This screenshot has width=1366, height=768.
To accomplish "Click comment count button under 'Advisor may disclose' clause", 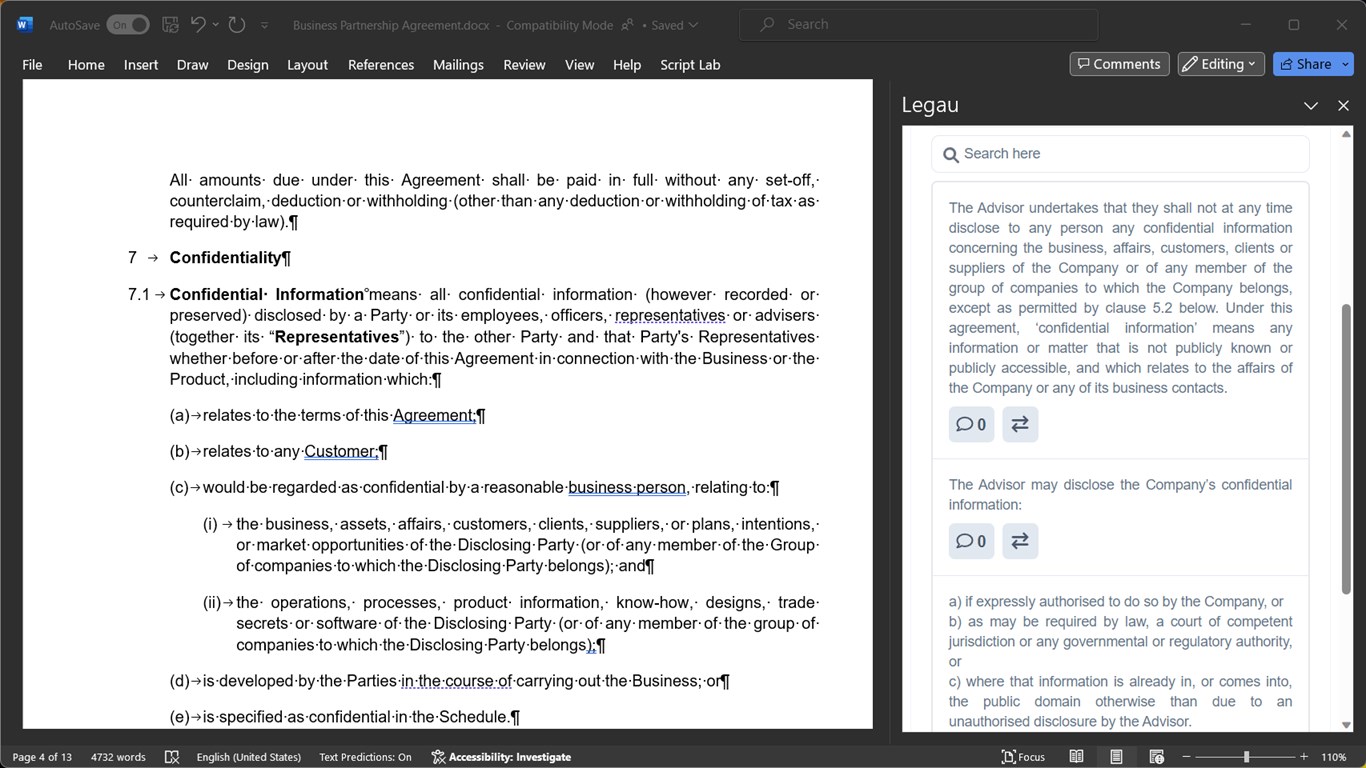I will pos(971,541).
